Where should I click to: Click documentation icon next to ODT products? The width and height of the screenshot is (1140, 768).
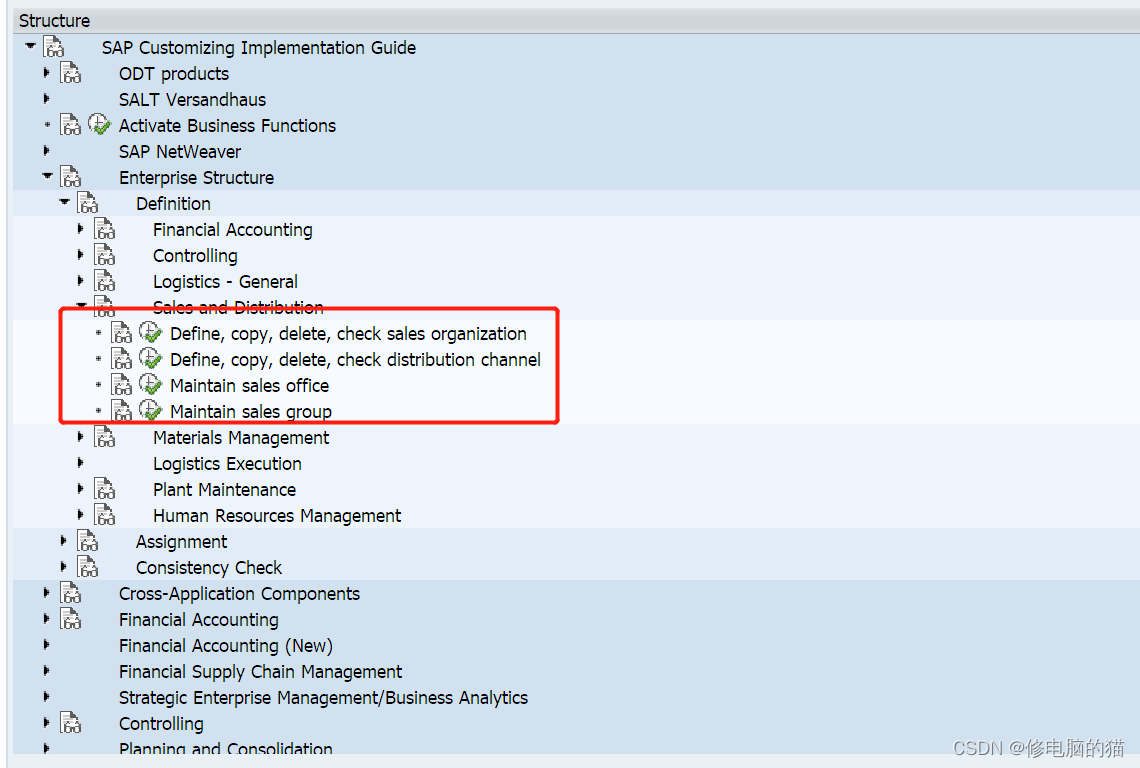tap(70, 73)
